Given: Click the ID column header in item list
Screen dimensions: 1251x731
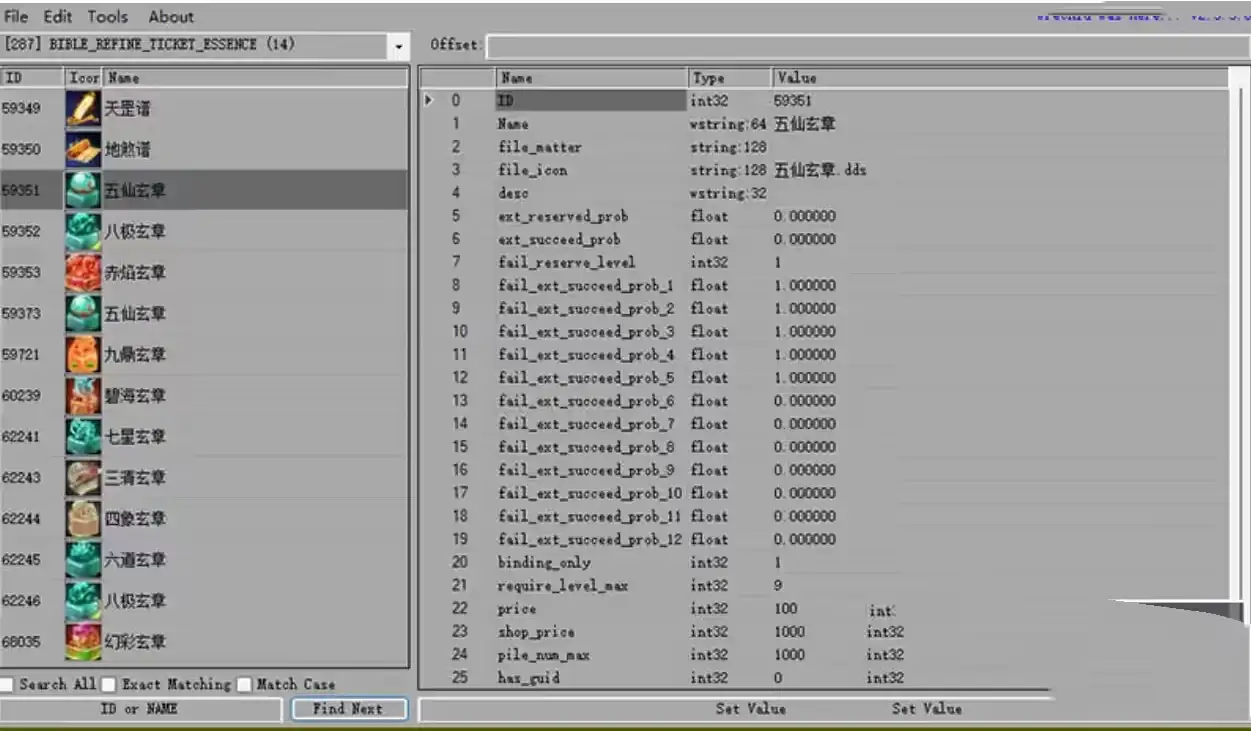Looking at the screenshot, I should coord(32,77).
